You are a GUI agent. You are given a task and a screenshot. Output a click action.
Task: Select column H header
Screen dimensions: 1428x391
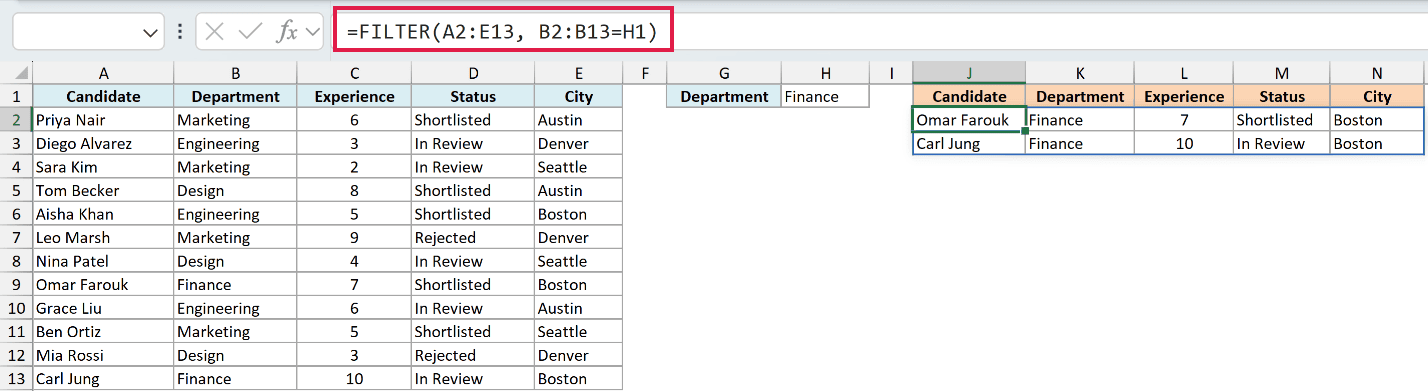(x=825, y=73)
